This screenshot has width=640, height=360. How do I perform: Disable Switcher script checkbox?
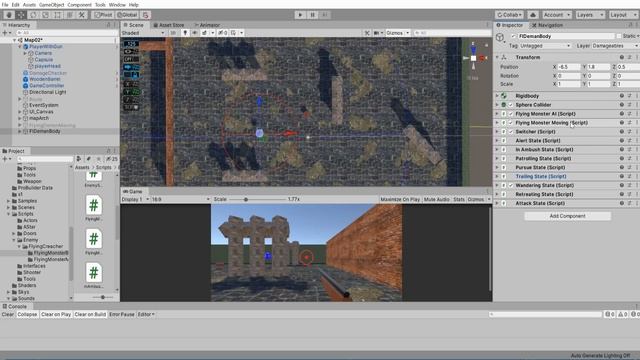click(x=511, y=132)
